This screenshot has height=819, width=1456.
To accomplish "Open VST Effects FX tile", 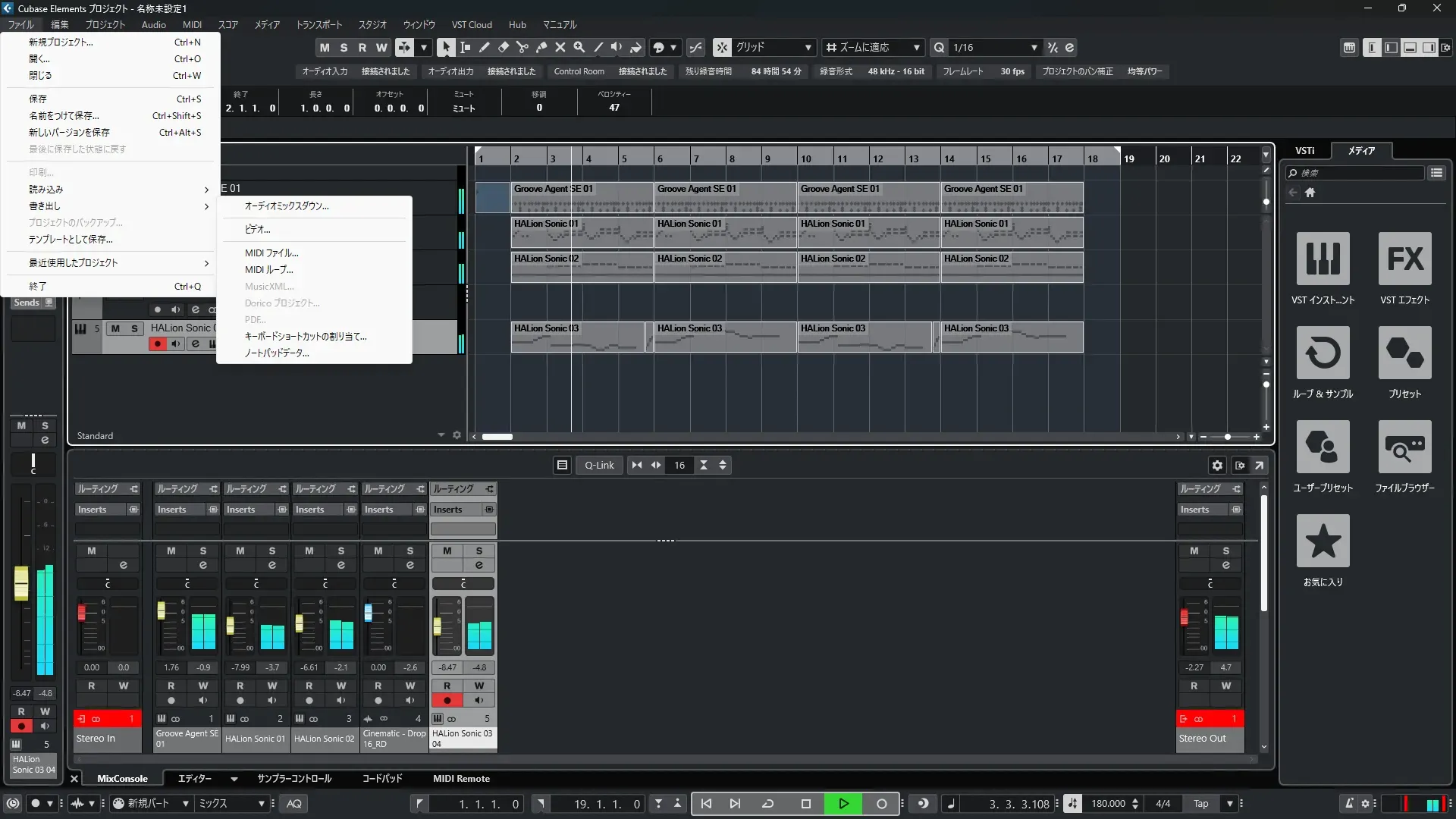I will (1404, 259).
